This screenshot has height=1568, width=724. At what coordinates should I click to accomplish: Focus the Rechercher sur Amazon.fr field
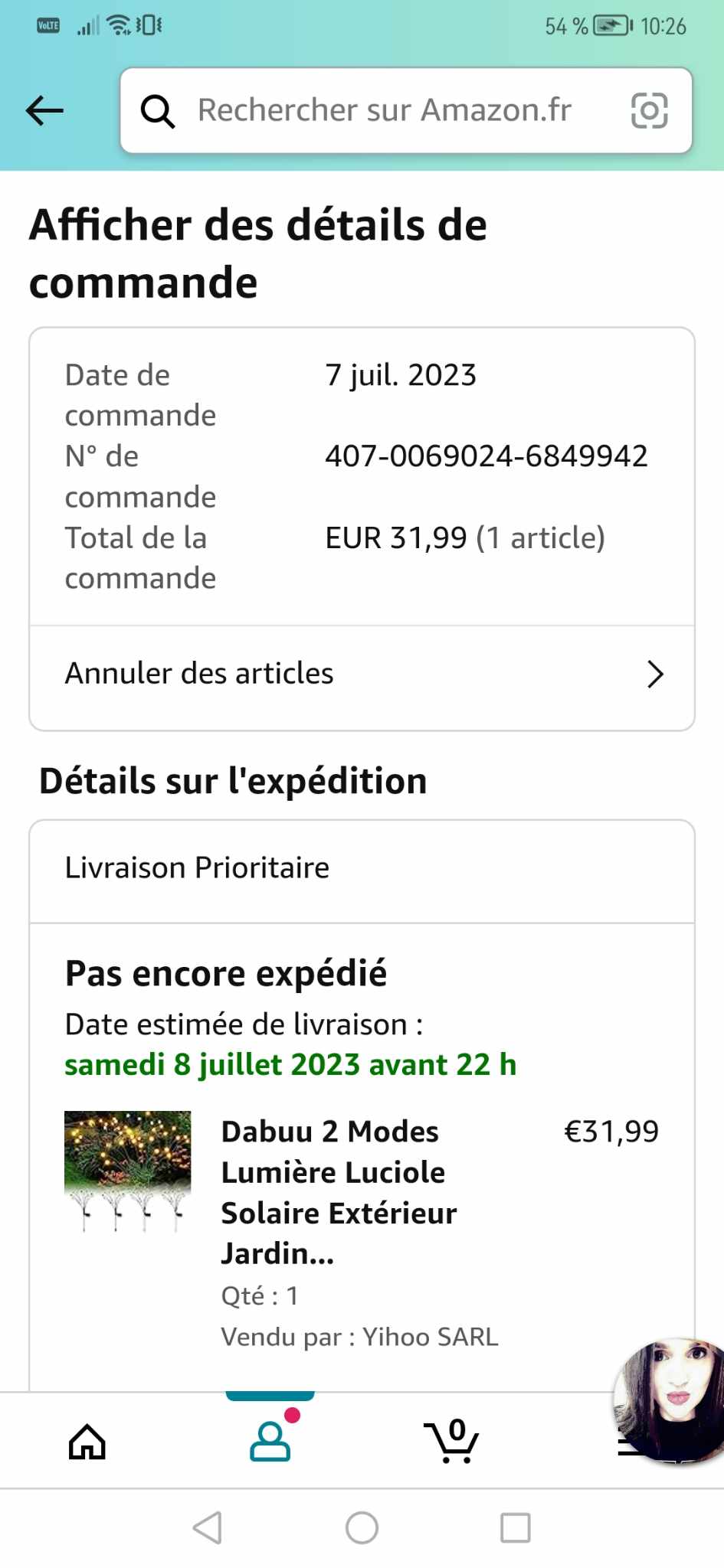tap(385, 111)
